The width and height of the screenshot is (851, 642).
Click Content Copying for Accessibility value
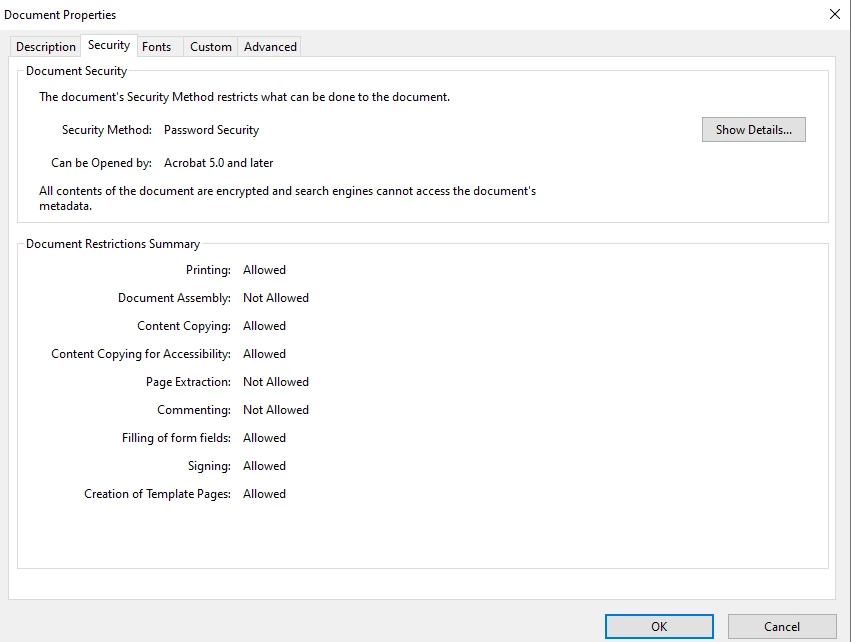264,354
